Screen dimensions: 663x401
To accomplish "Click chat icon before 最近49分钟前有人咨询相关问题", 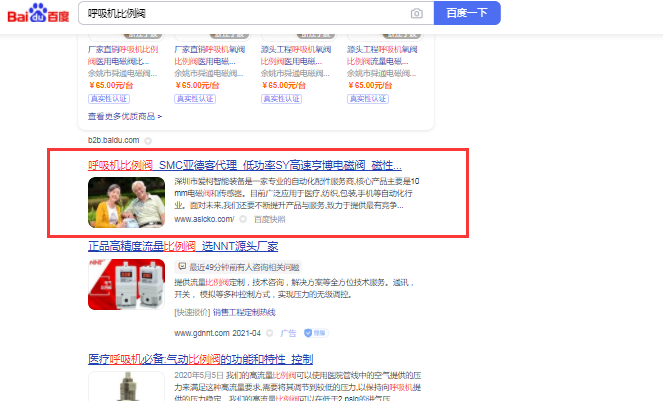I will point(182,266).
